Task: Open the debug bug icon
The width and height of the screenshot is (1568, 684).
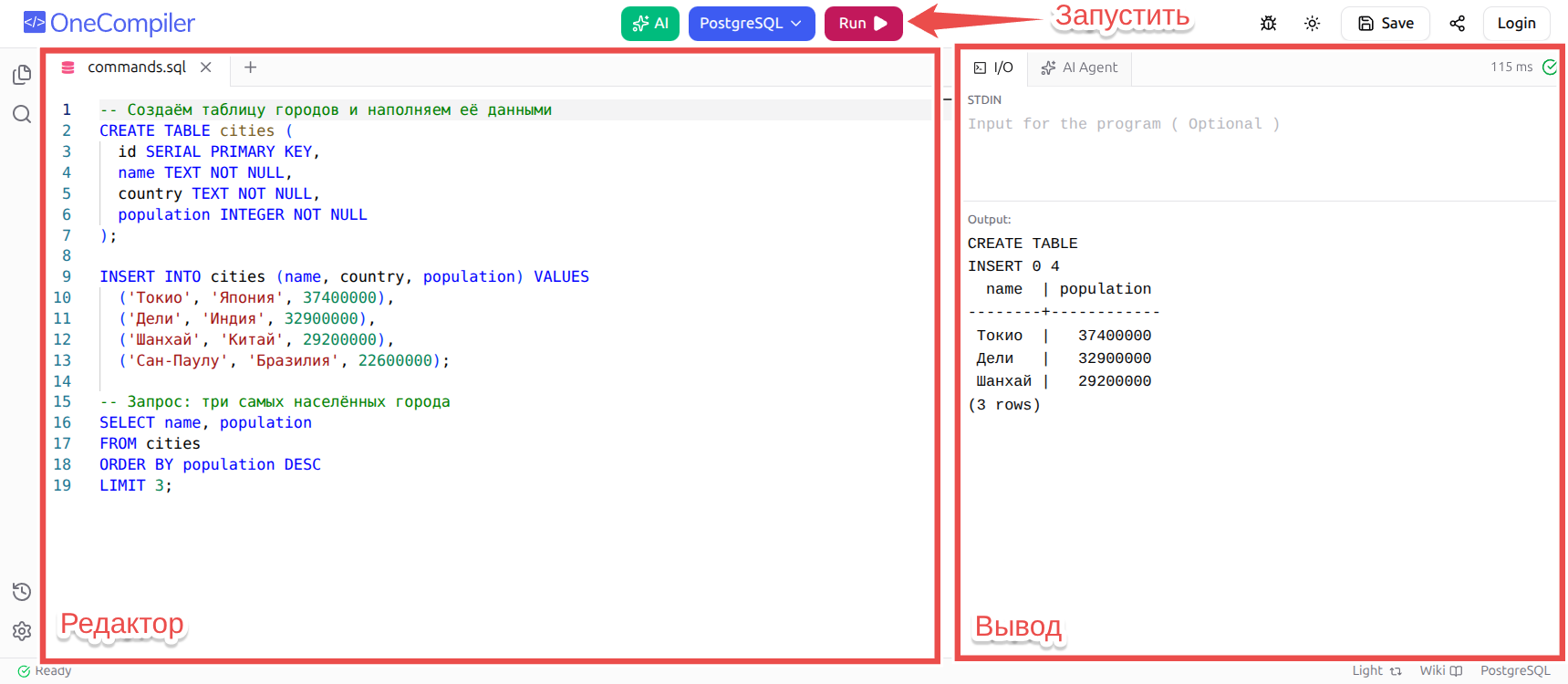Action: click(x=1268, y=24)
